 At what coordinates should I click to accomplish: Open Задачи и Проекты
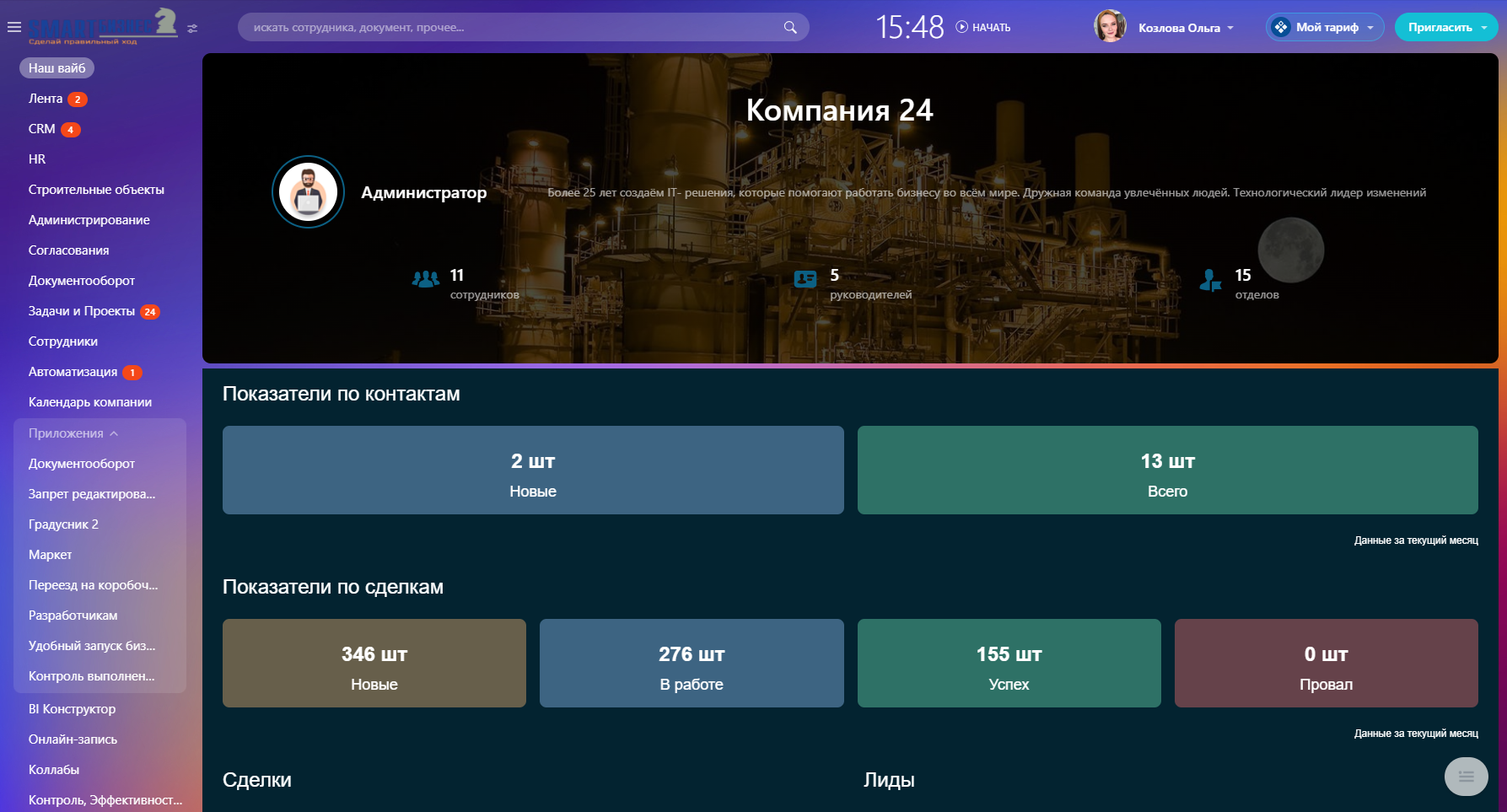82,311
